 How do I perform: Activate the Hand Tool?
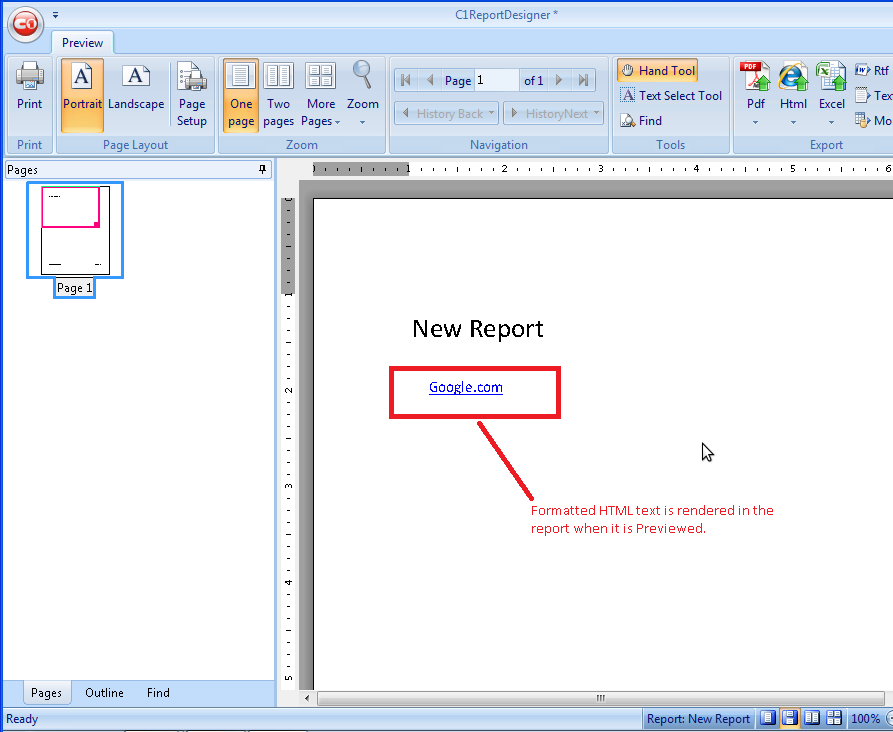[x=658, y=71]
